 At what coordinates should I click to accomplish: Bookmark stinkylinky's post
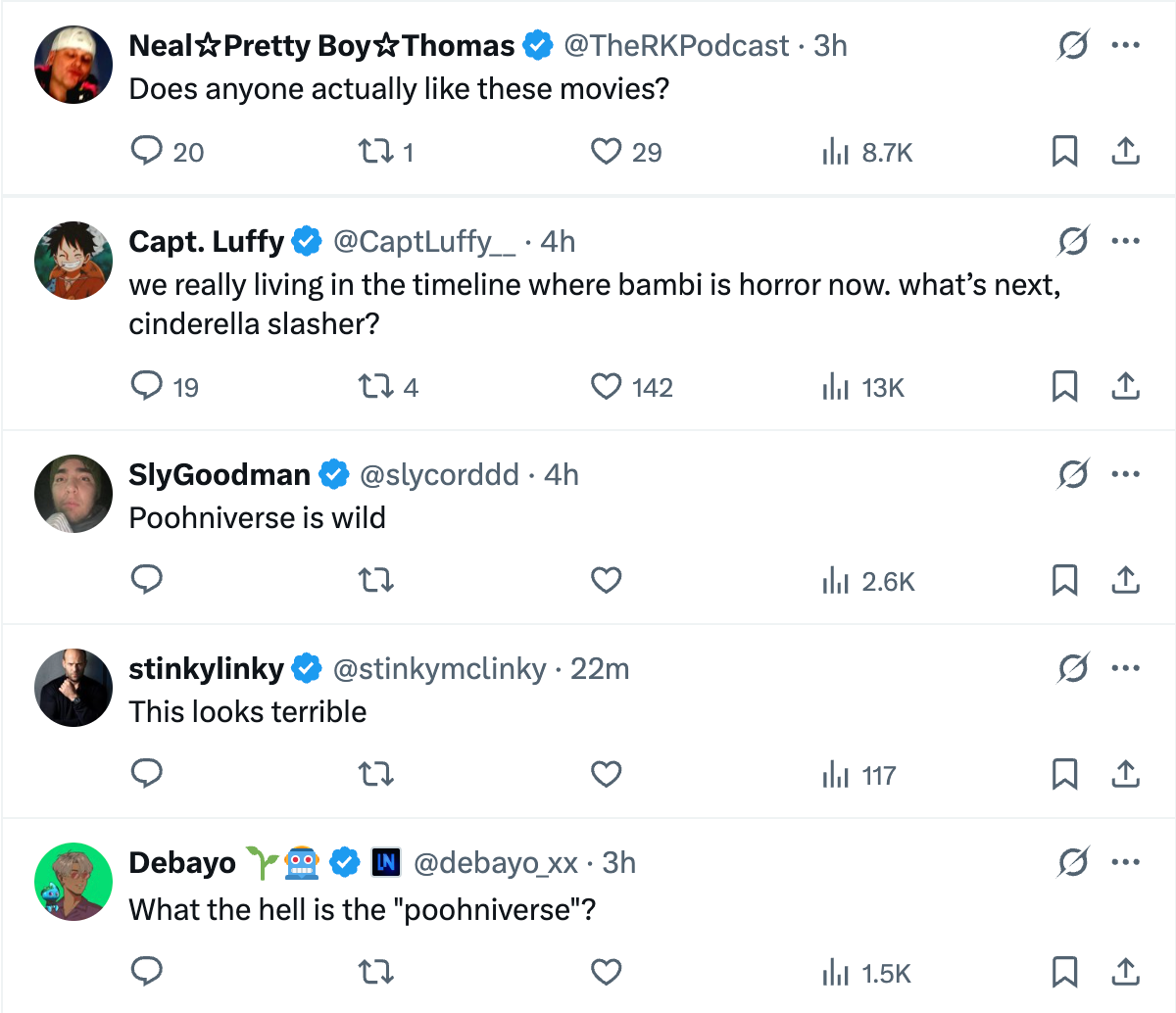tap(1064, 774)
